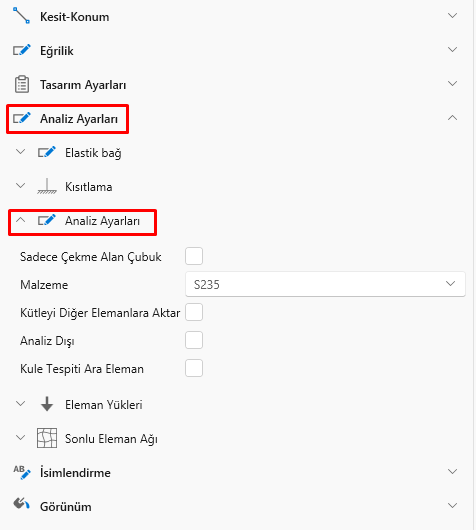The height and width of the screenshot is (530, 476).
Task: Open the Malzeme S235 dropdown
Action: point(325,284)
